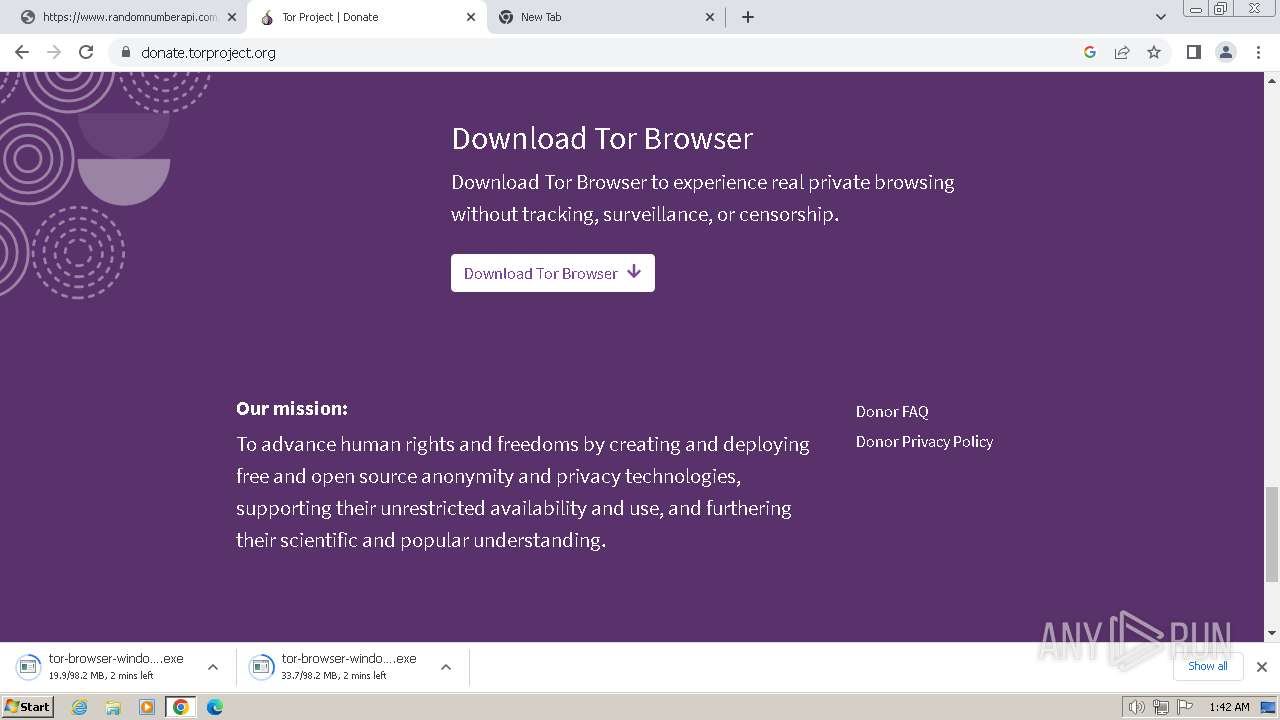This screenshot has width=1280, height=720.
Task: Bookmark this tab with star icon
Action: 1154,52
